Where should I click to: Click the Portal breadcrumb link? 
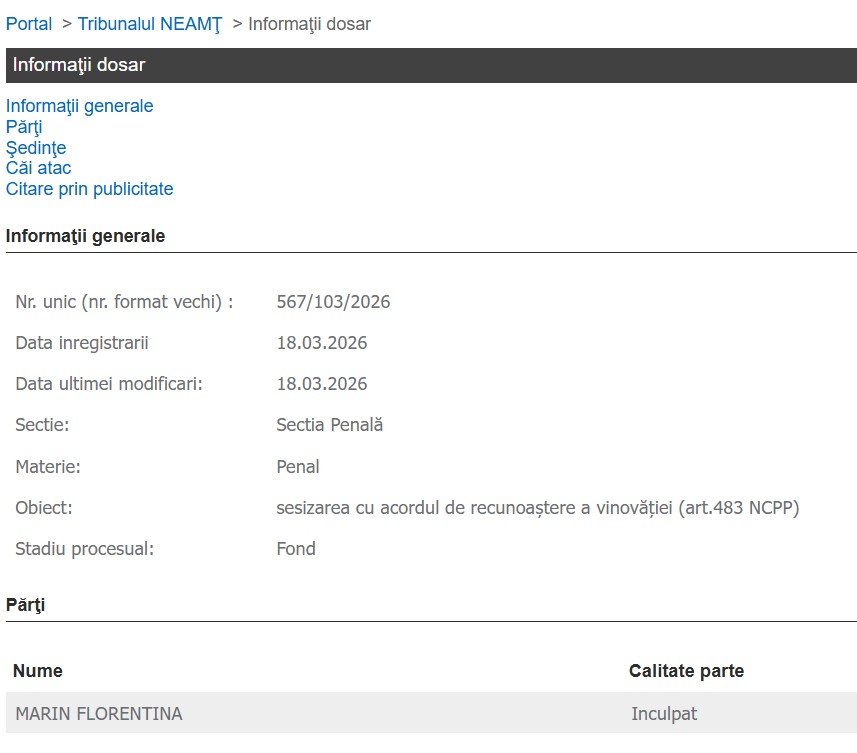pos(29,24)
